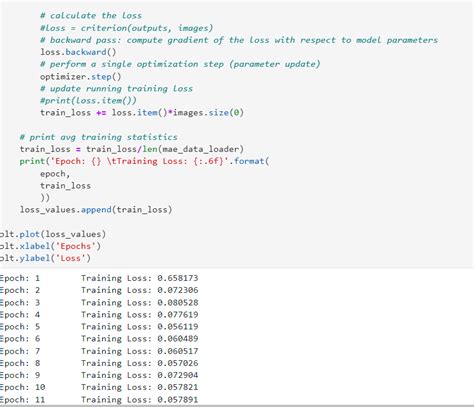The width and height of the screenshot is (474, 407).
Task: Click the 'loss.backward()' code line
Action: point(78,52)
